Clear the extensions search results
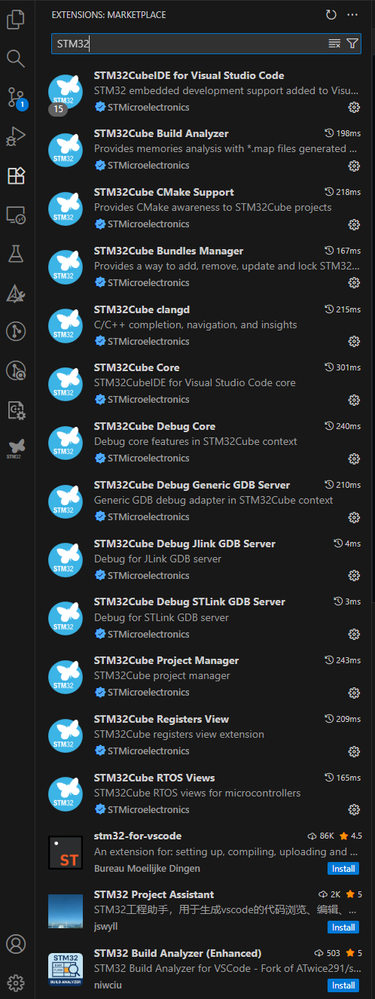The width and height of the screenshot is (375, 999). pos(334,43)
